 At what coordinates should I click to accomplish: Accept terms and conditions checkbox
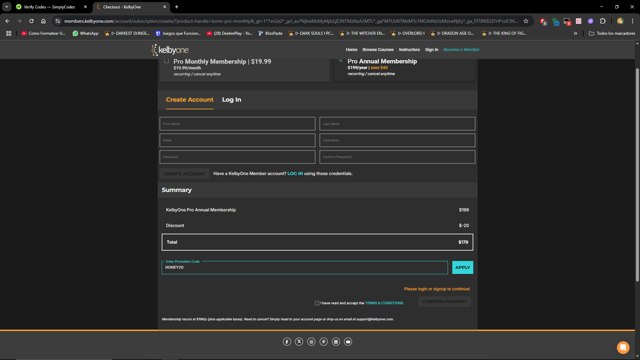317,303
